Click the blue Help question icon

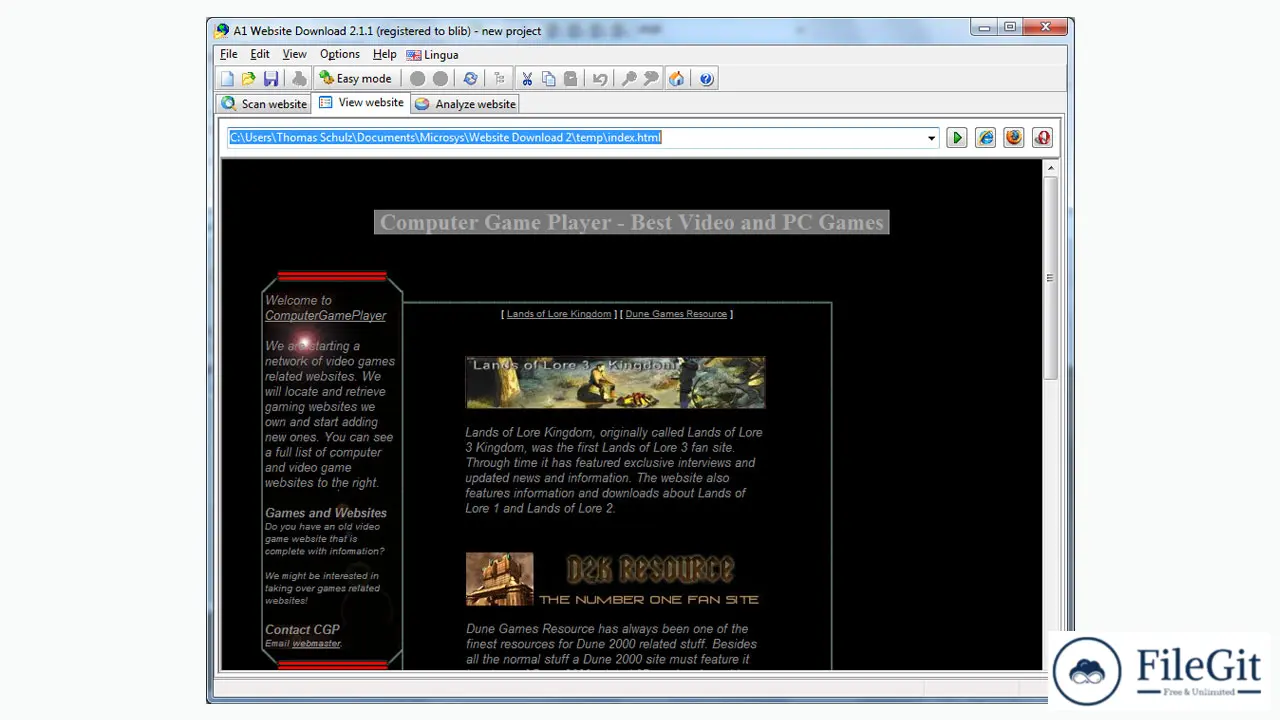coord(707,79)
